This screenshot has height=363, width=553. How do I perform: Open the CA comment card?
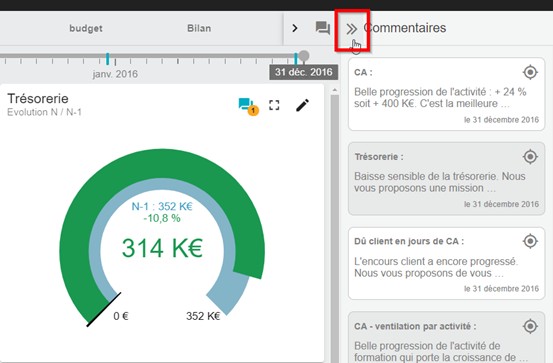(446, 94)
